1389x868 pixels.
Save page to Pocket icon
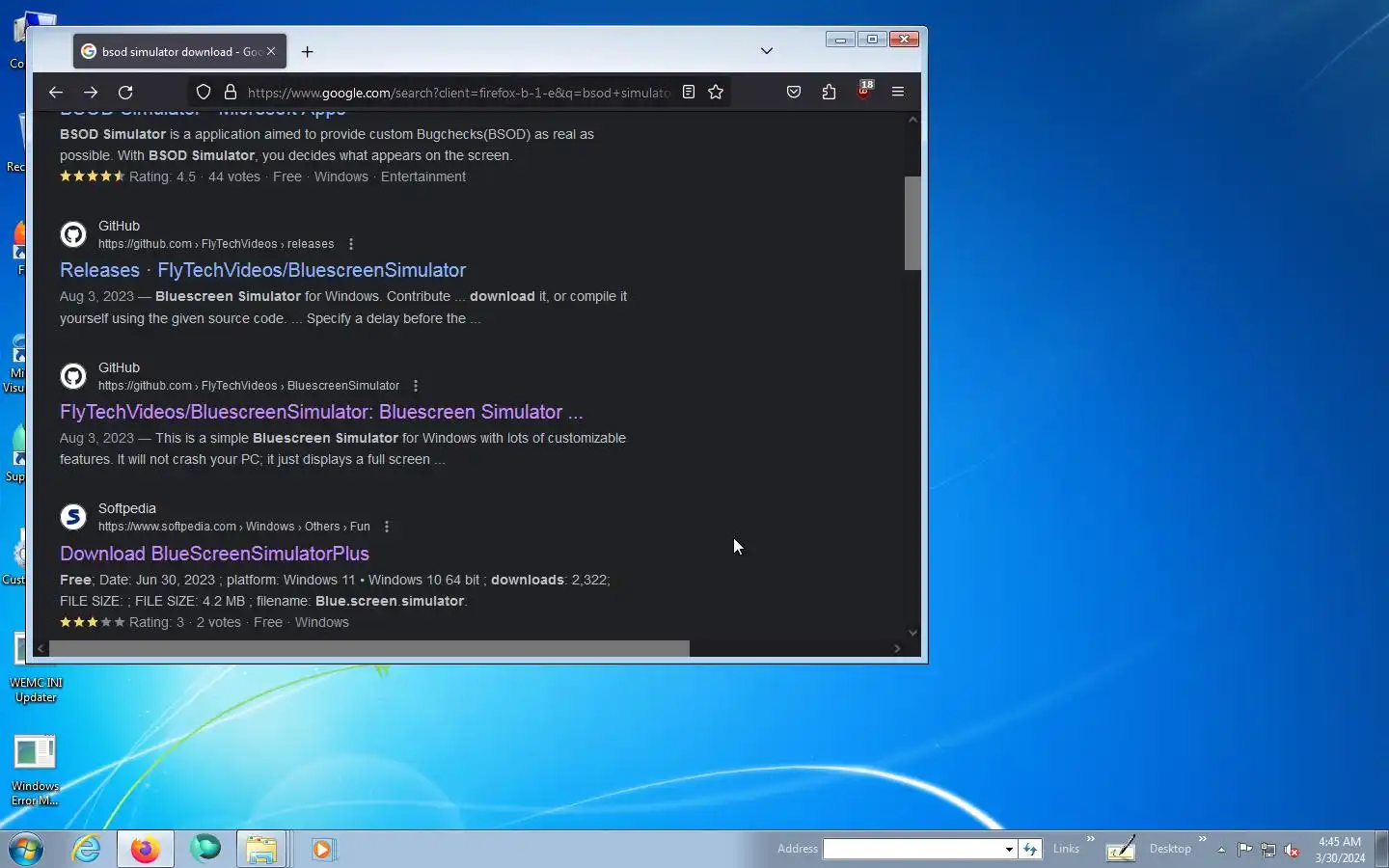[x=794, y=93]
